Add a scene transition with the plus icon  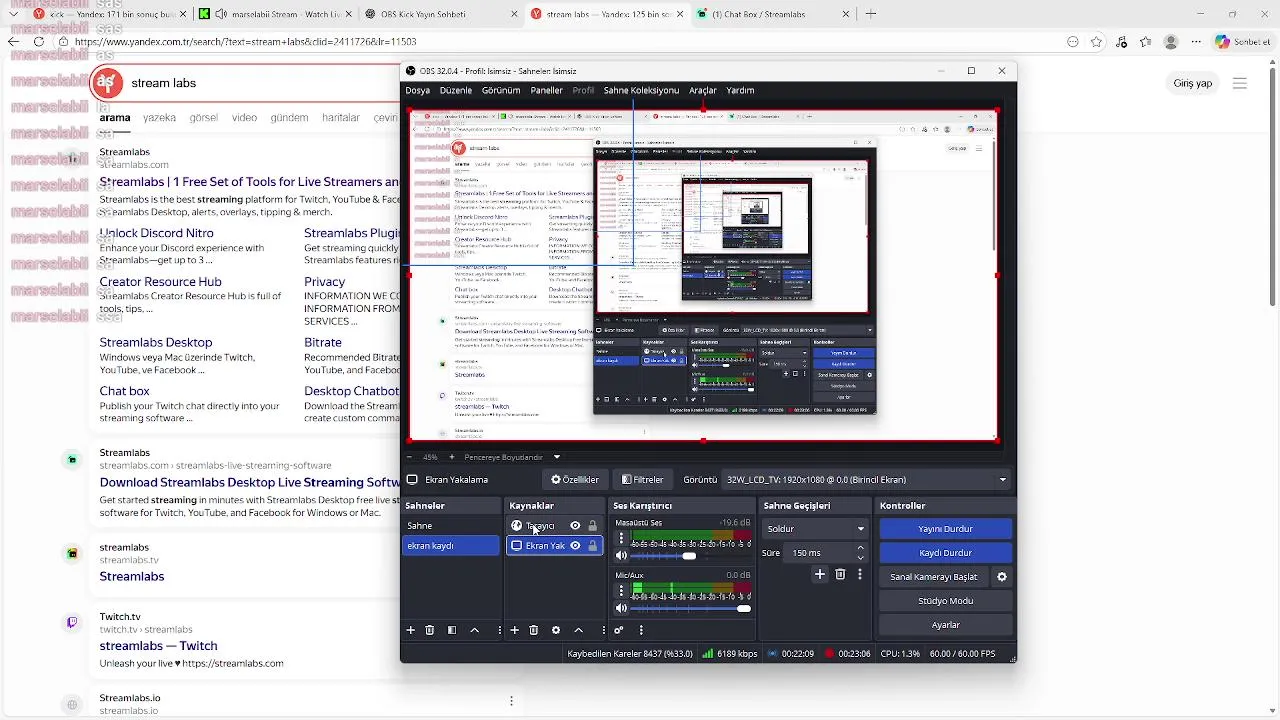[x=820, y=574]
